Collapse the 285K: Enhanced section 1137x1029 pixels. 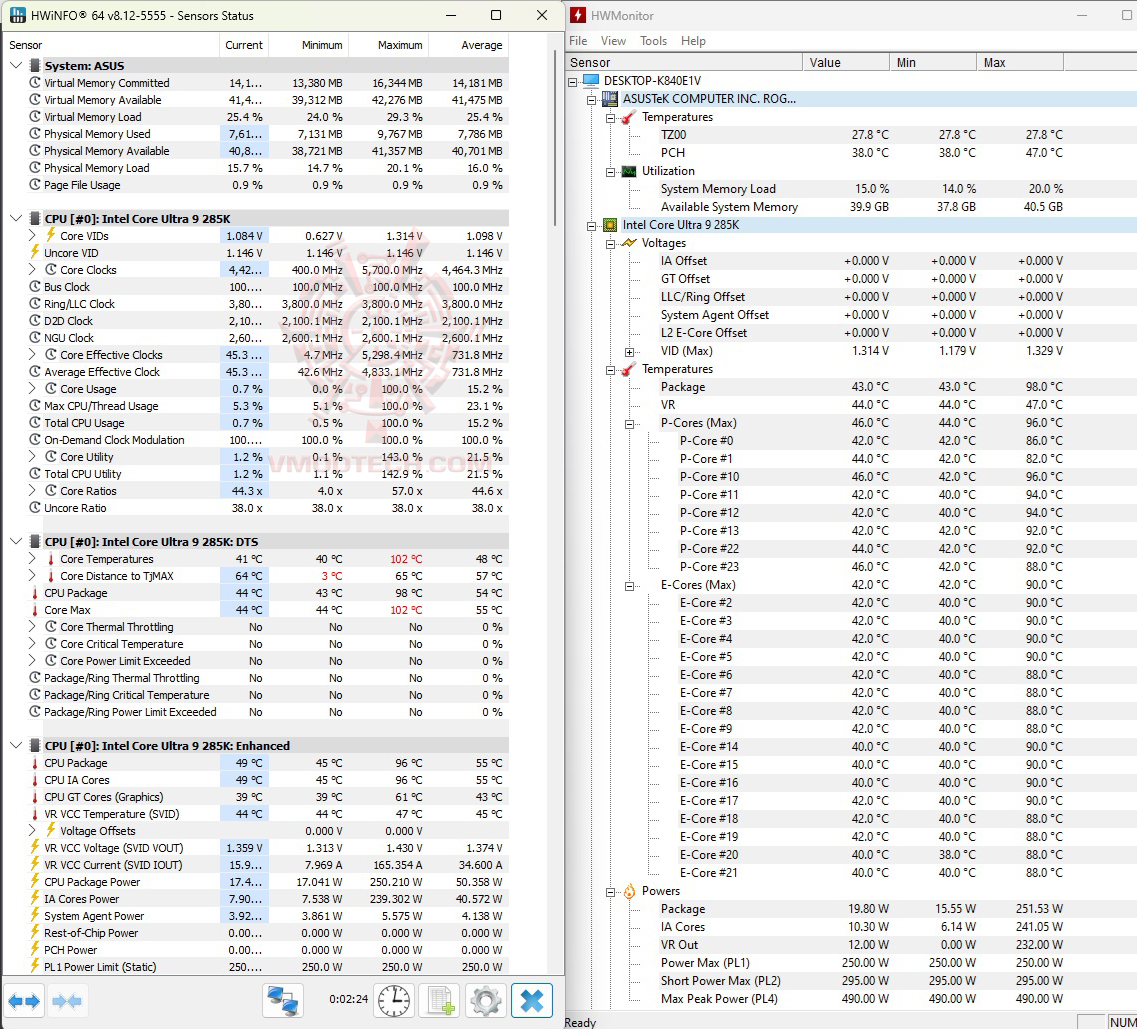(16, 745)
